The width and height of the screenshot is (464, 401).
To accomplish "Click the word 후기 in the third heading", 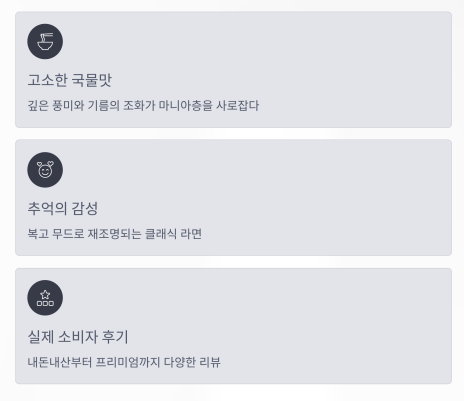I will pyautogui.click(x=115, y=336).
